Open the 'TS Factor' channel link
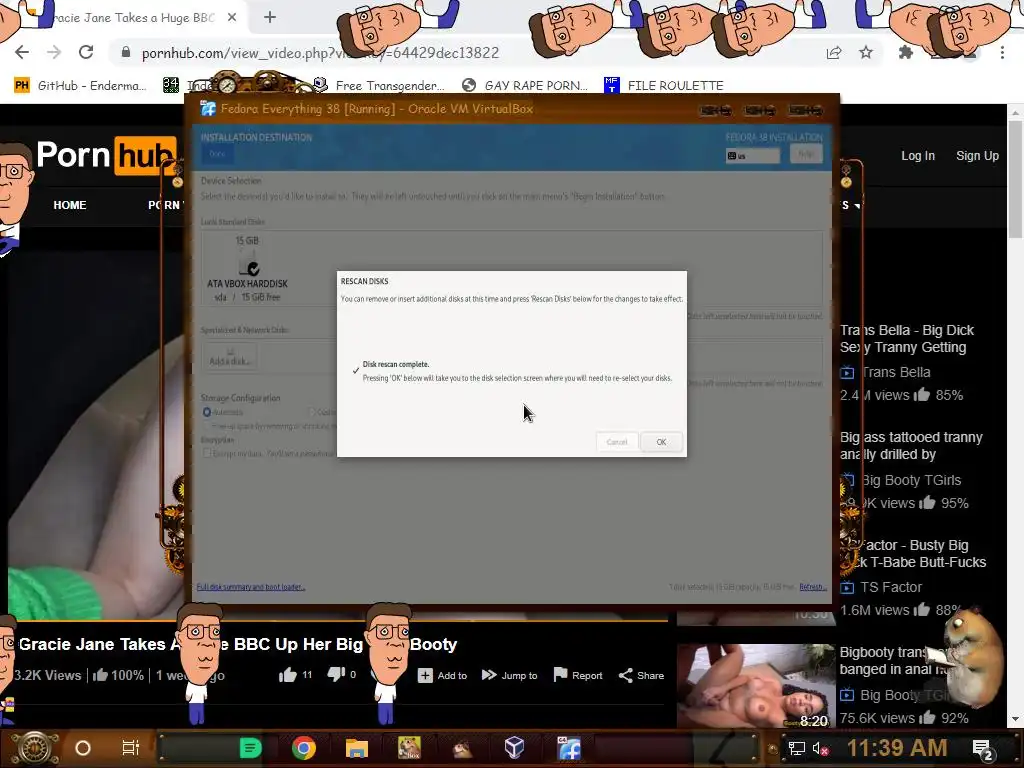Image resolution: width=1024 pixels, height=768 pixels. (x=891, y=587)
